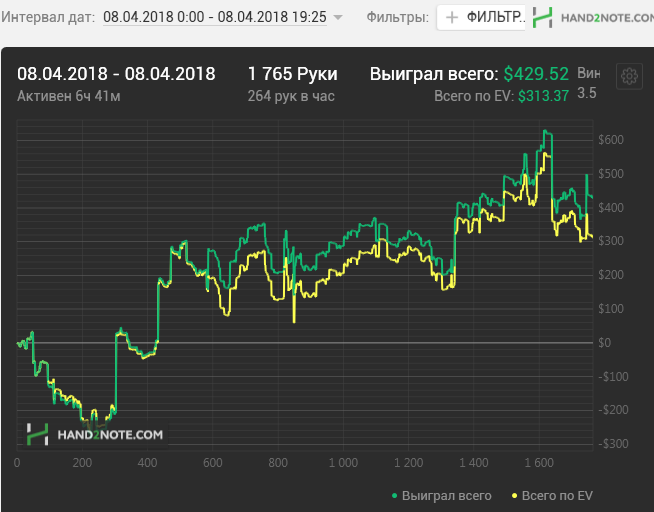This screenshot has height=512, width=654.
Task: Click the 'Всего по EV:' summary label
Action: [474, 96]
